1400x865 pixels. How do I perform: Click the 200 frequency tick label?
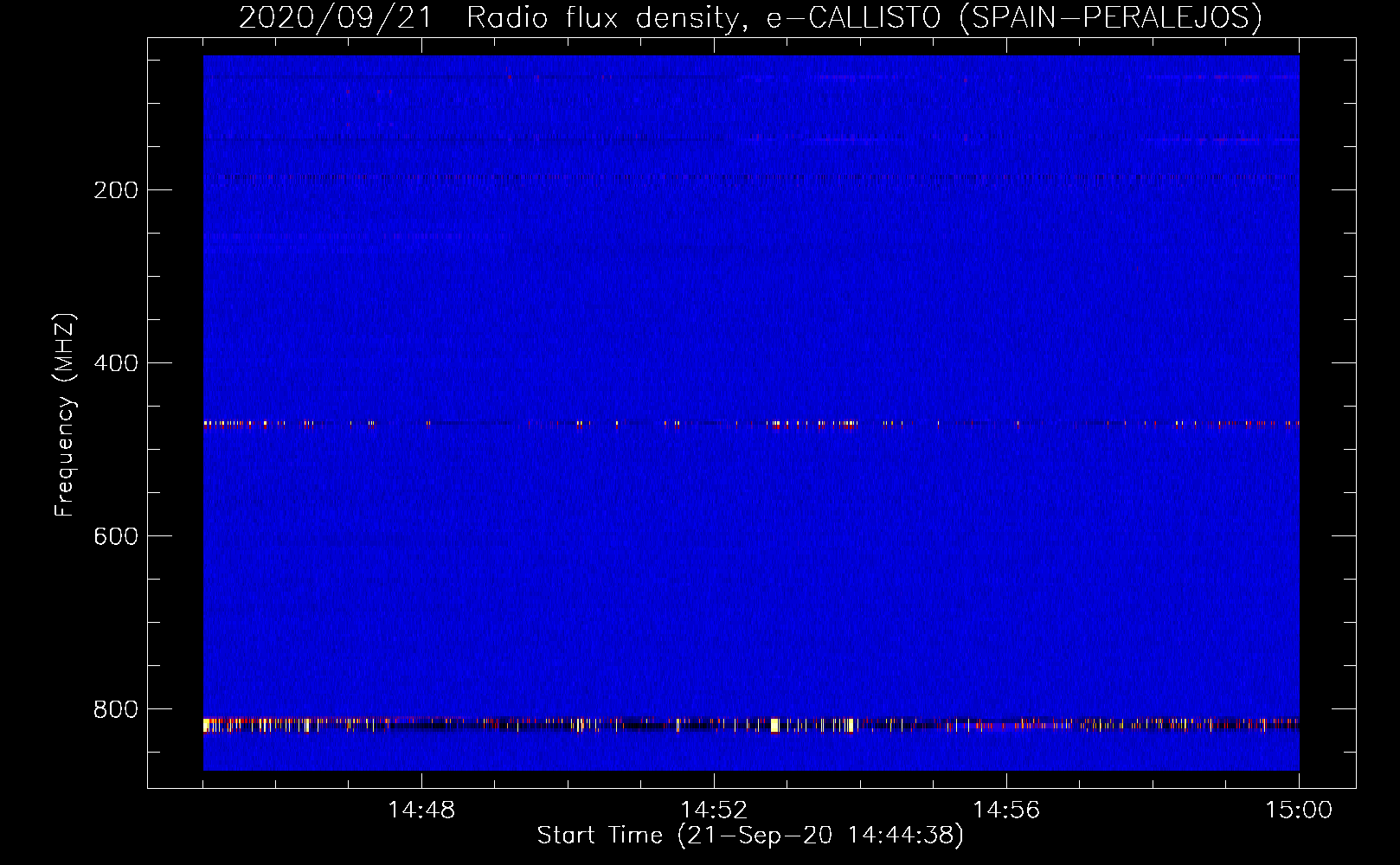click(x=116, y=190)
